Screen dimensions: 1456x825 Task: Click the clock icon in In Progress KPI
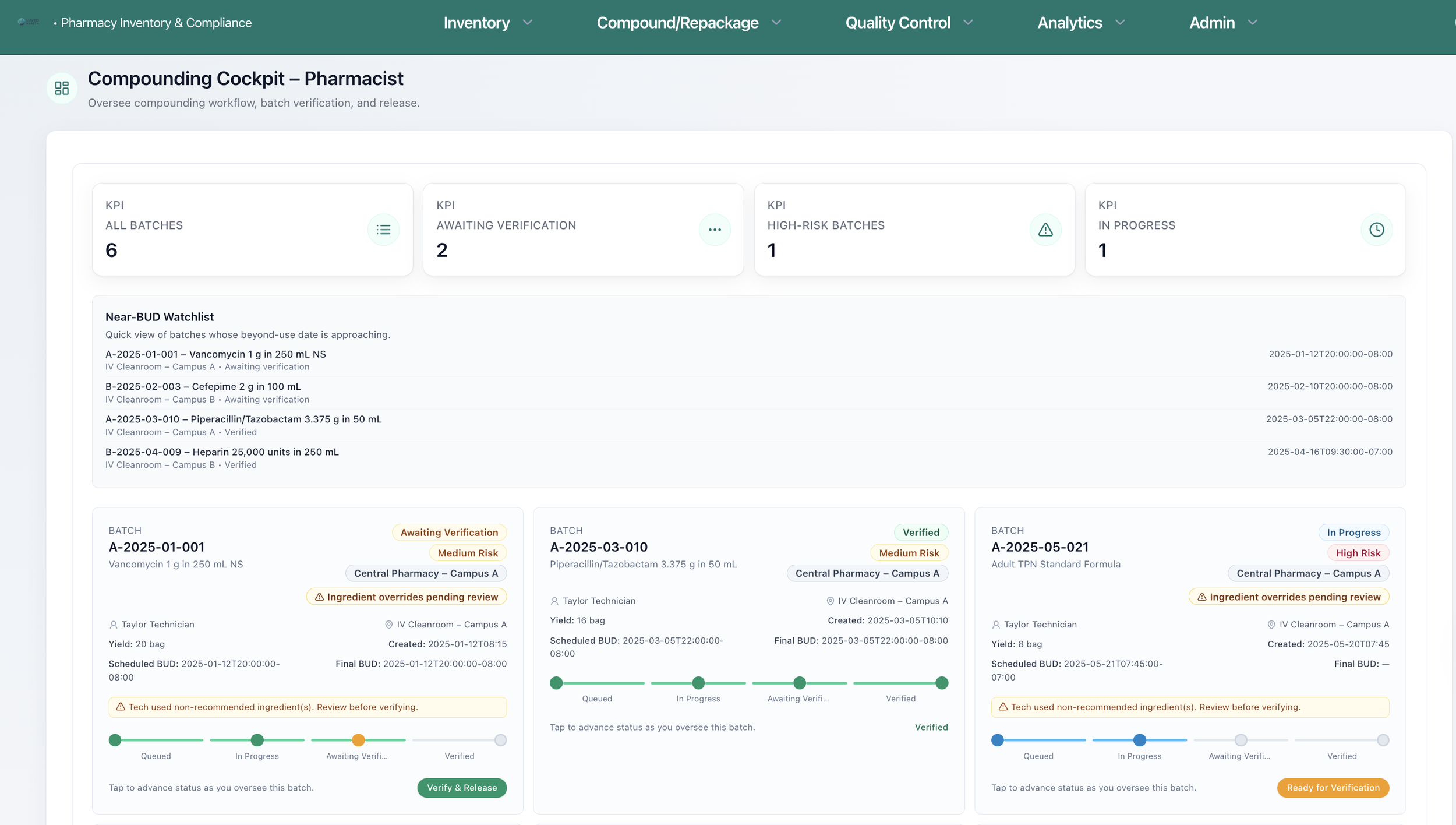(x=1376, y=230)
